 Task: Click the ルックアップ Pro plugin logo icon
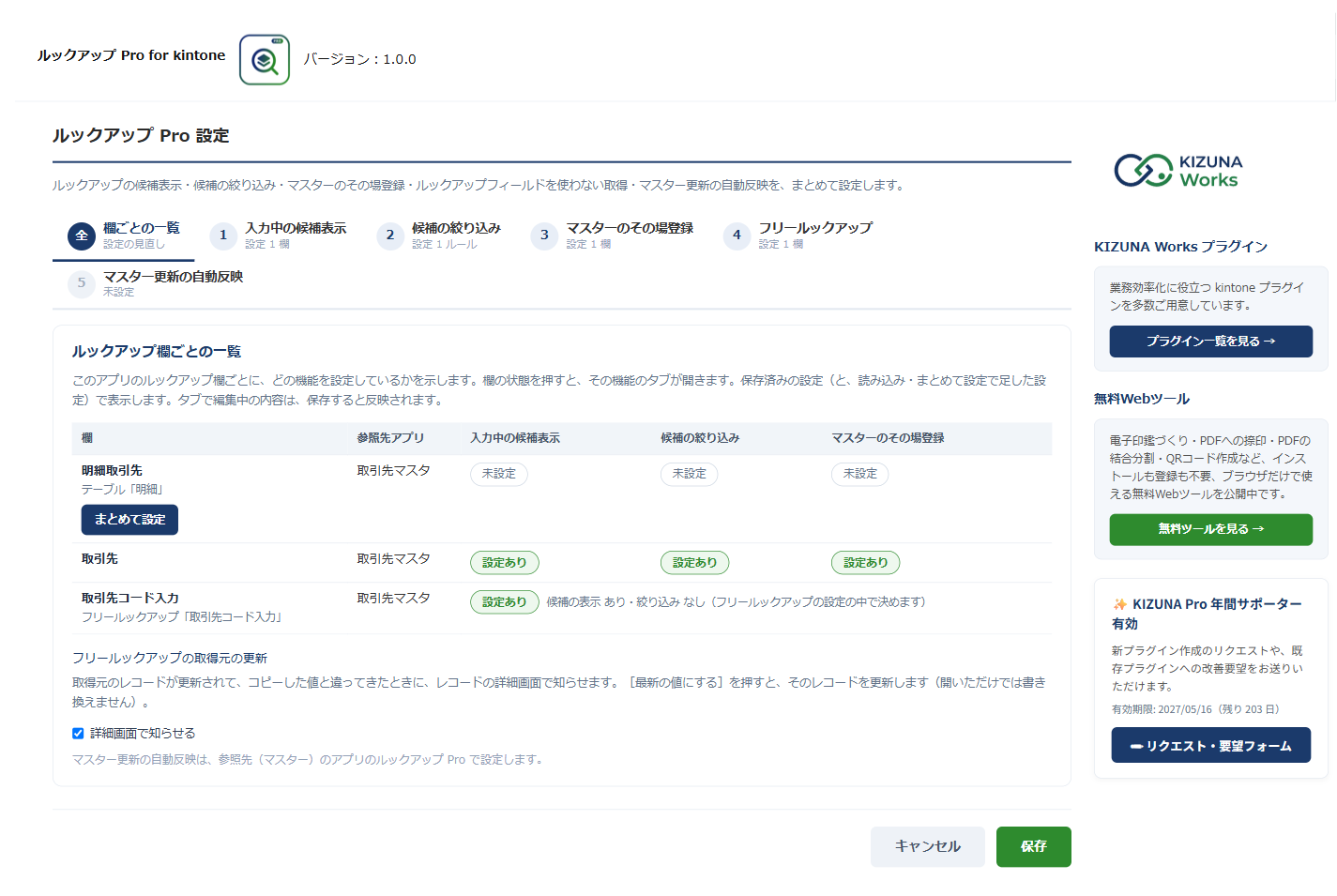(265, 60)
